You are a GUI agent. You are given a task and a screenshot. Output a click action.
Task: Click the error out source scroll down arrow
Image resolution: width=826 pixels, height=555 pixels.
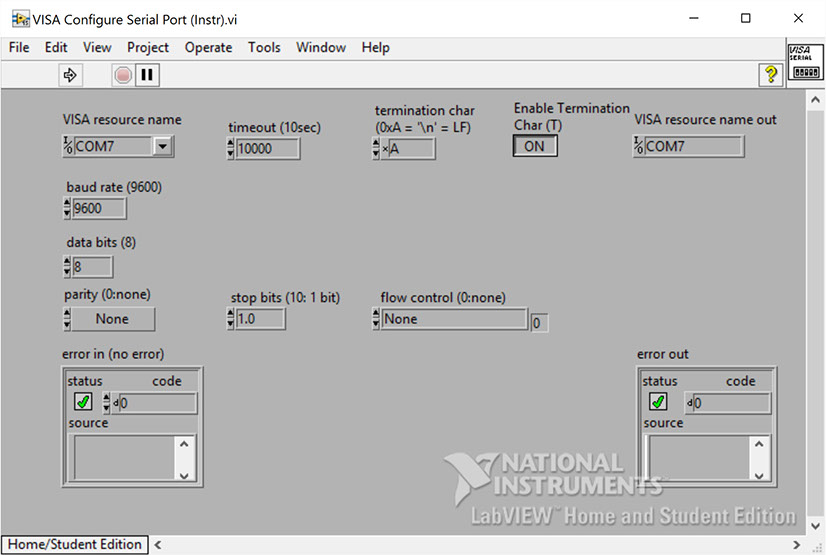(759, 474)
